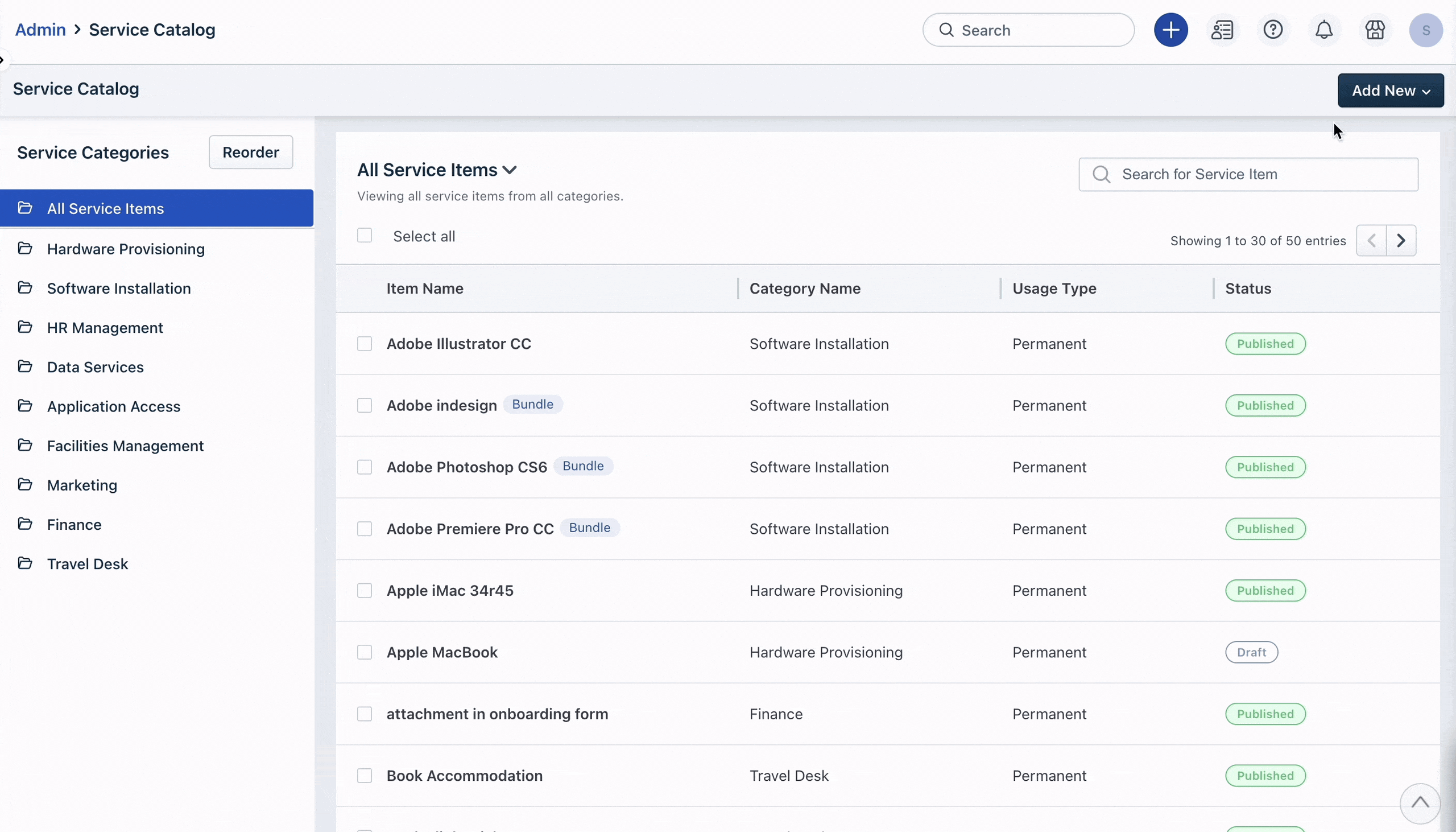Open the help question mark icon

tap(1273, 30)
